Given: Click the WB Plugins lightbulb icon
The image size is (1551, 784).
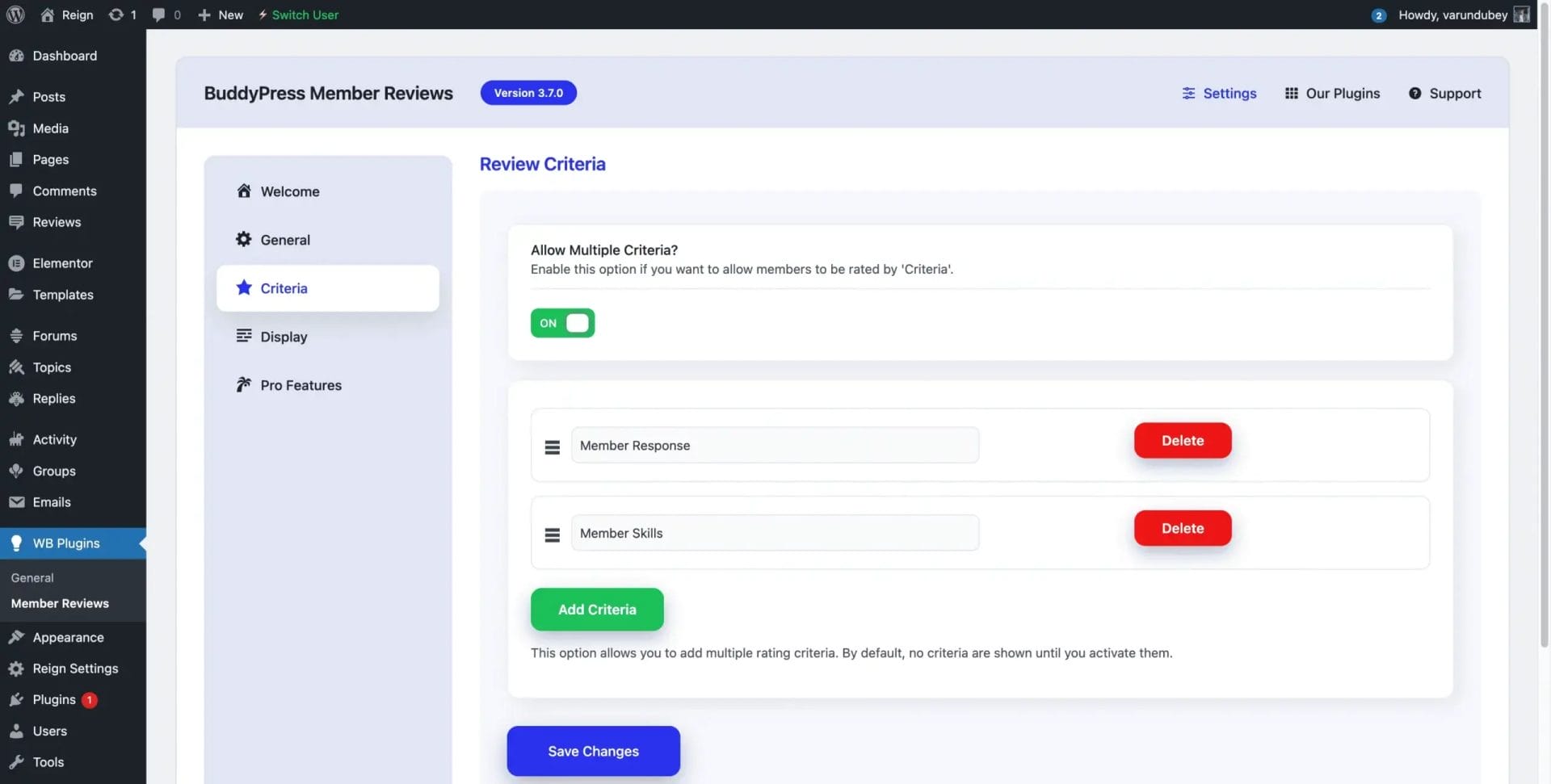Looking at the screenshot, I should [17, 543].
